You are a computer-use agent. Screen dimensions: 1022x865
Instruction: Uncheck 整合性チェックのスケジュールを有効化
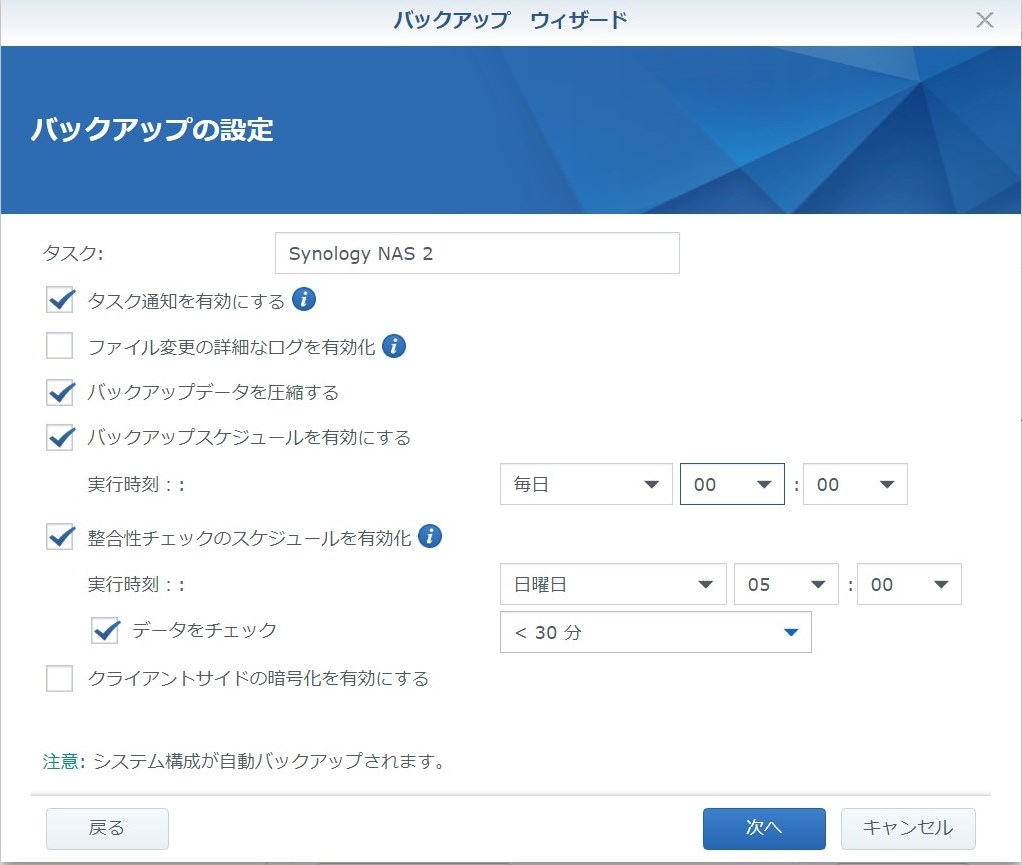click(61, 538)
